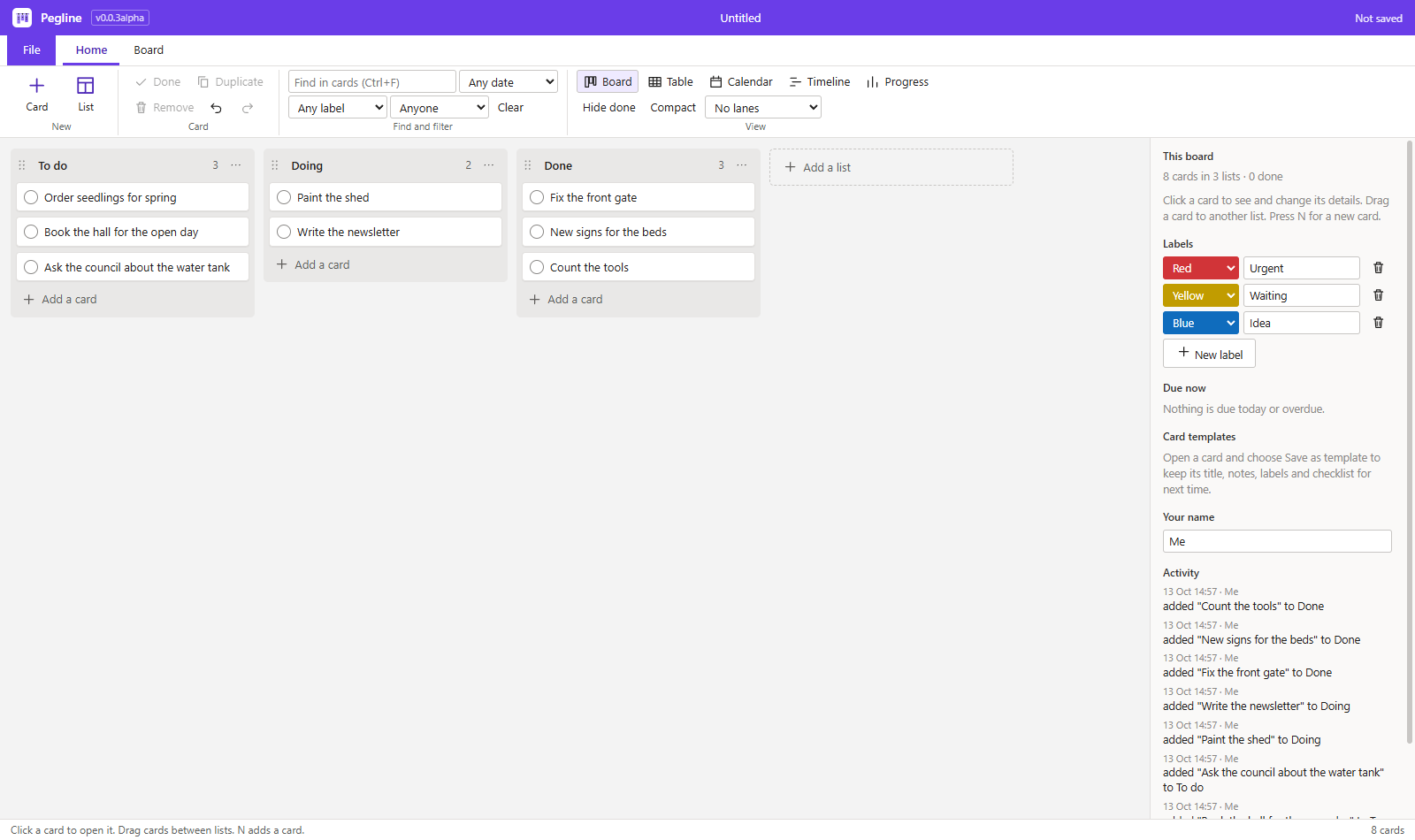Switch to Calendar view

[x=741, y=82]
